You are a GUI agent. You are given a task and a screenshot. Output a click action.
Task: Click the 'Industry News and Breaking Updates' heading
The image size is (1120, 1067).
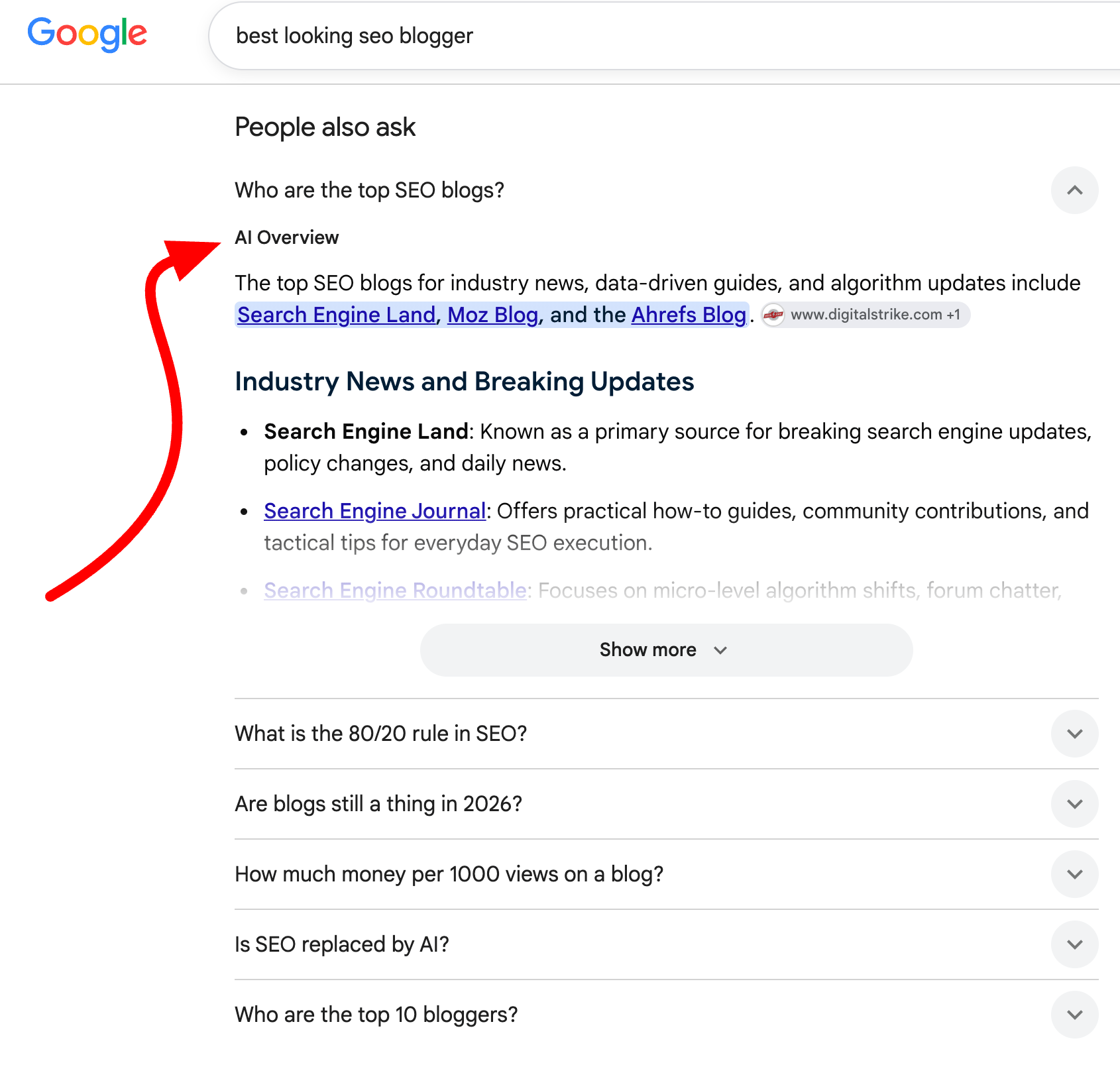pyautogui.click(x=465, y=382)
